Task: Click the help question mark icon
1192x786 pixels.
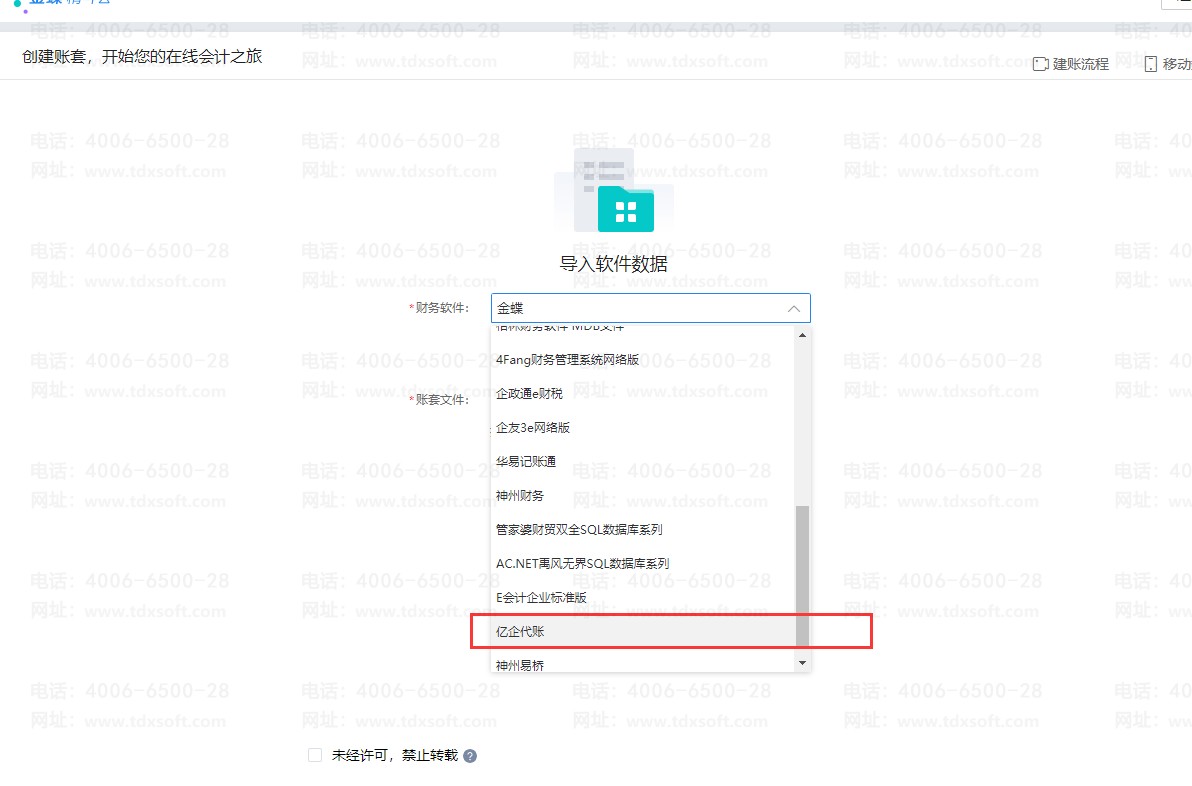Action: [x=470, y=756]
